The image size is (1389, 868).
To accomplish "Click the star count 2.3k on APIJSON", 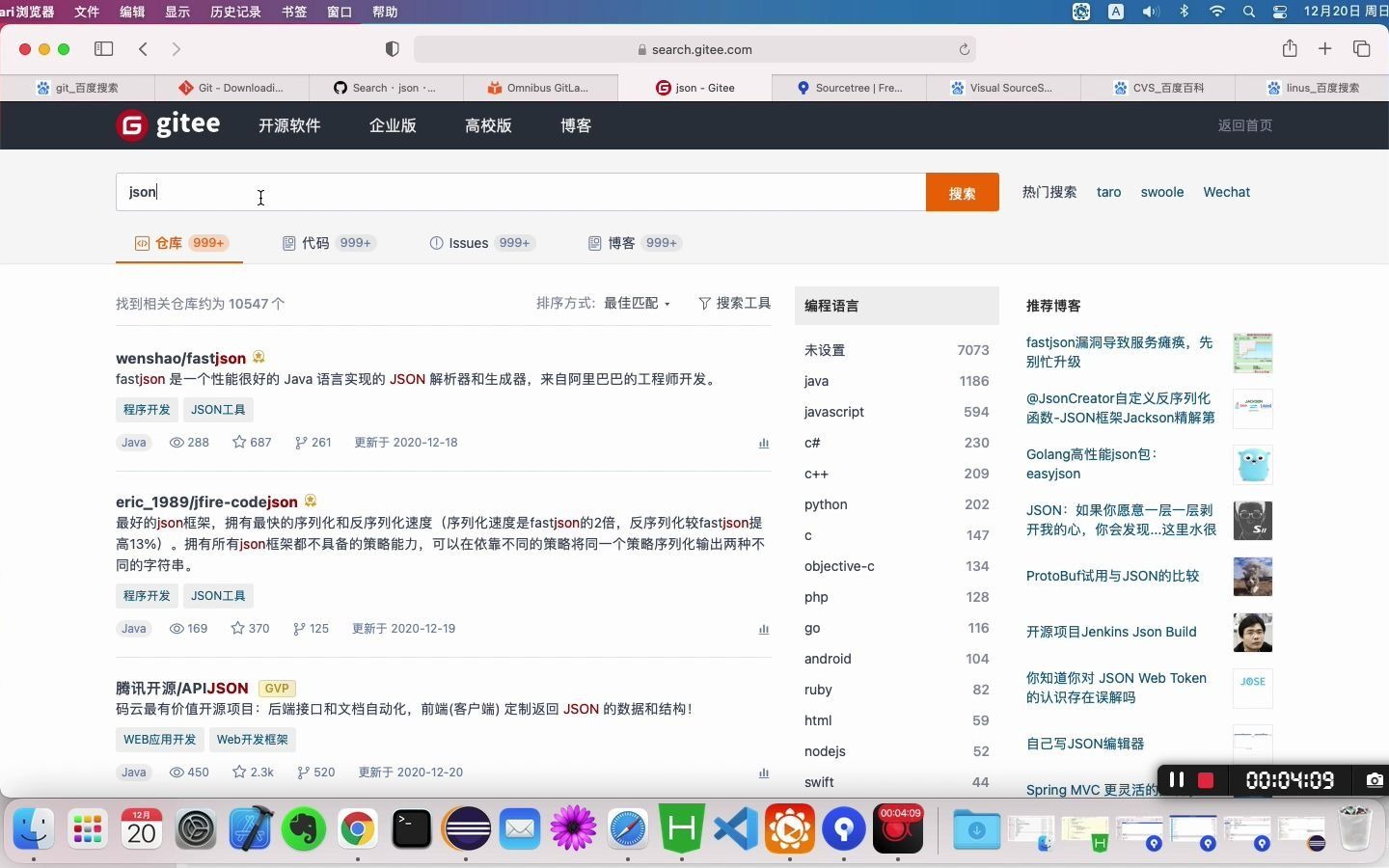I will (x=253, y=772).
